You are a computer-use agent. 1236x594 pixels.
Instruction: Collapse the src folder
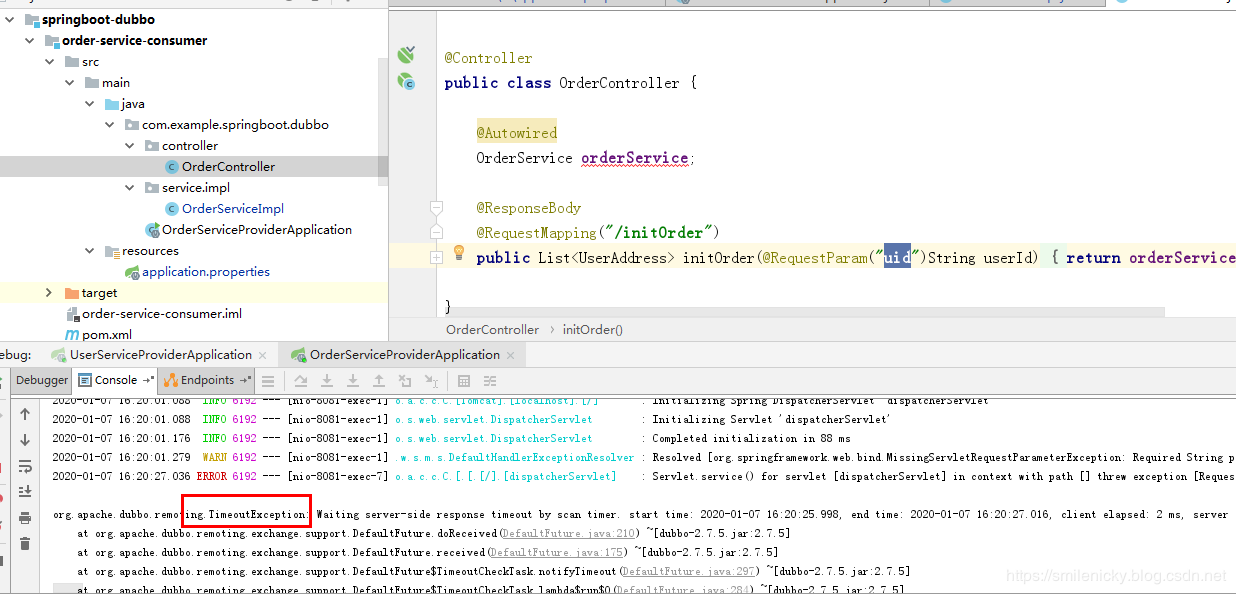pyautogui.click(x=49, y=61)
